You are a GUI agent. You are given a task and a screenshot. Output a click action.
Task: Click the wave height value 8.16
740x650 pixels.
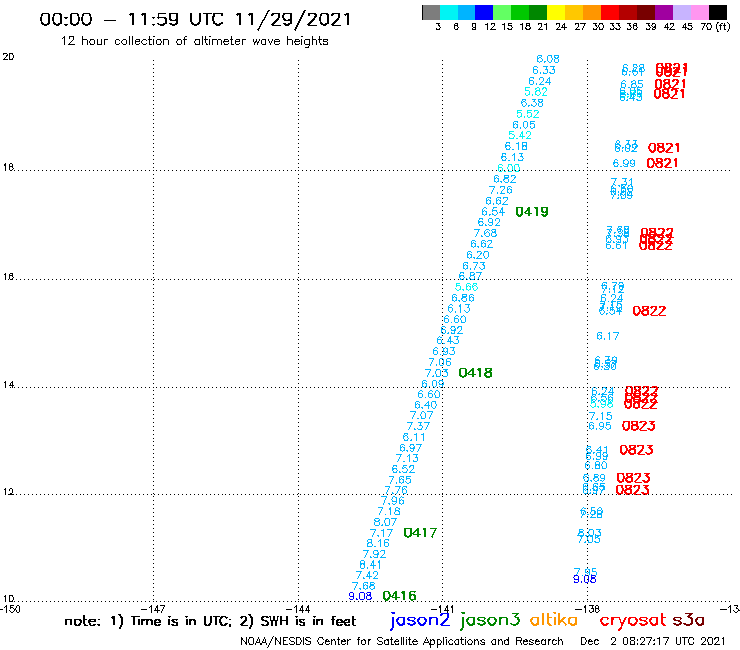point(378,544)
